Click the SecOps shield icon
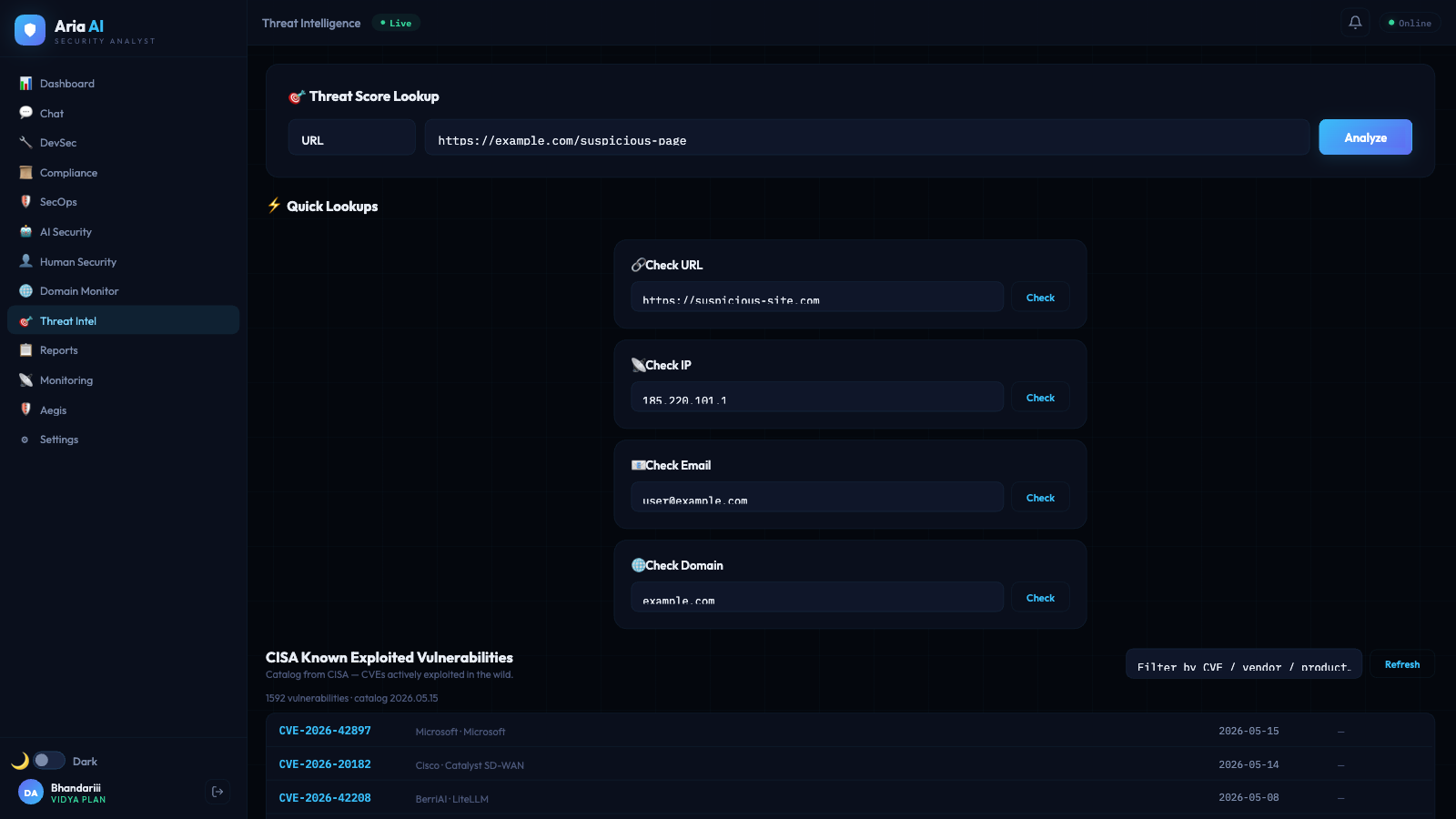 tap(25, 202)
